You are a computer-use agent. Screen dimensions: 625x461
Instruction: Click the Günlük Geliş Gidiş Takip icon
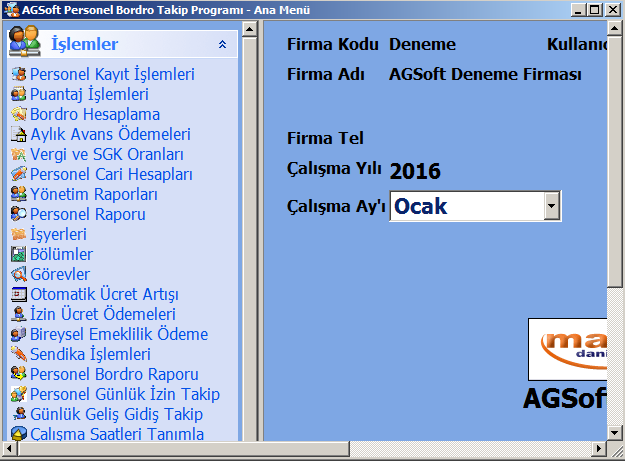(18, 414)
